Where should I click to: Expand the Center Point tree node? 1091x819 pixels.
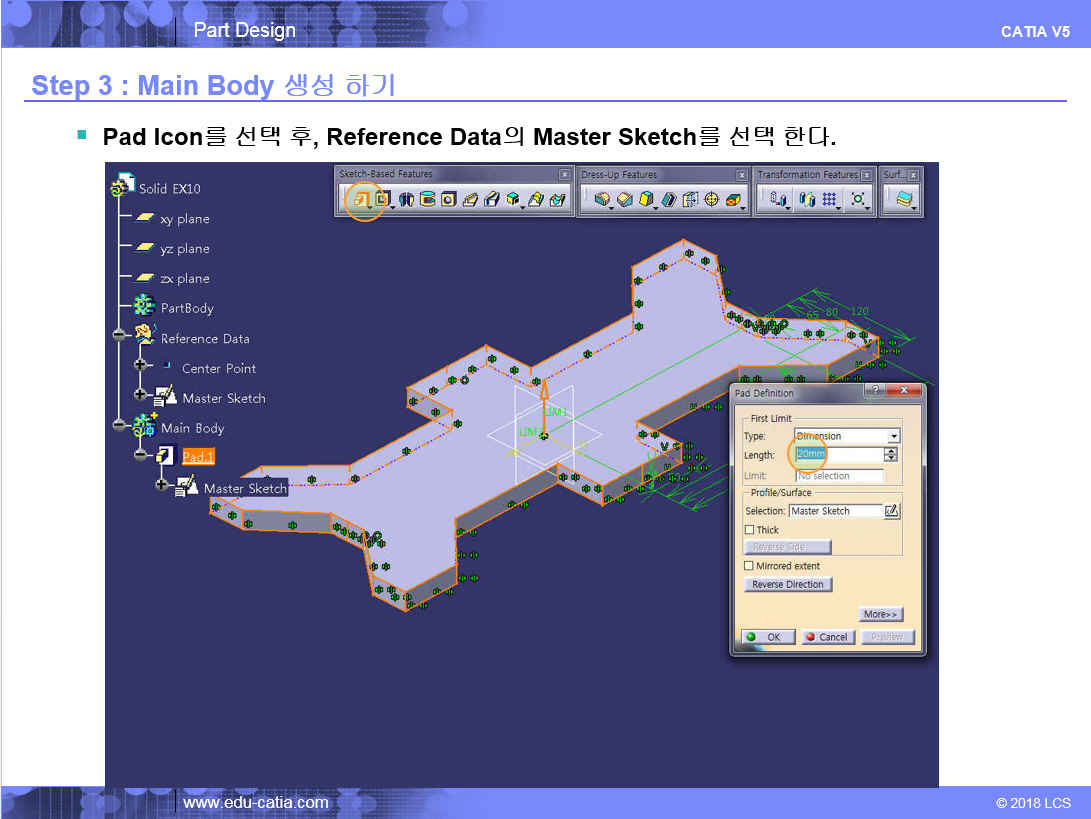click(140, 368)
